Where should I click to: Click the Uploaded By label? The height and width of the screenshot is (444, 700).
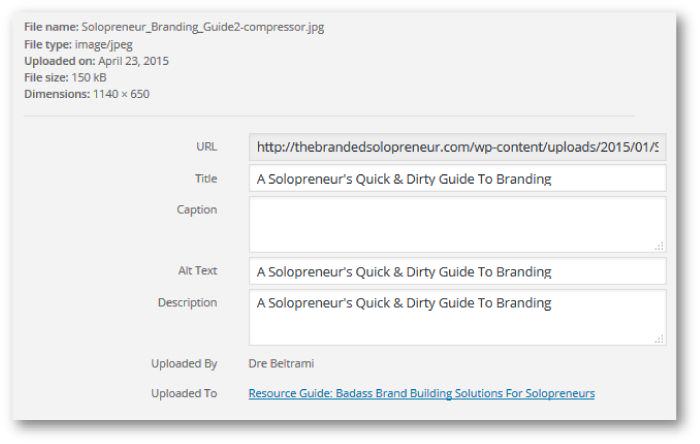(184, 364)
